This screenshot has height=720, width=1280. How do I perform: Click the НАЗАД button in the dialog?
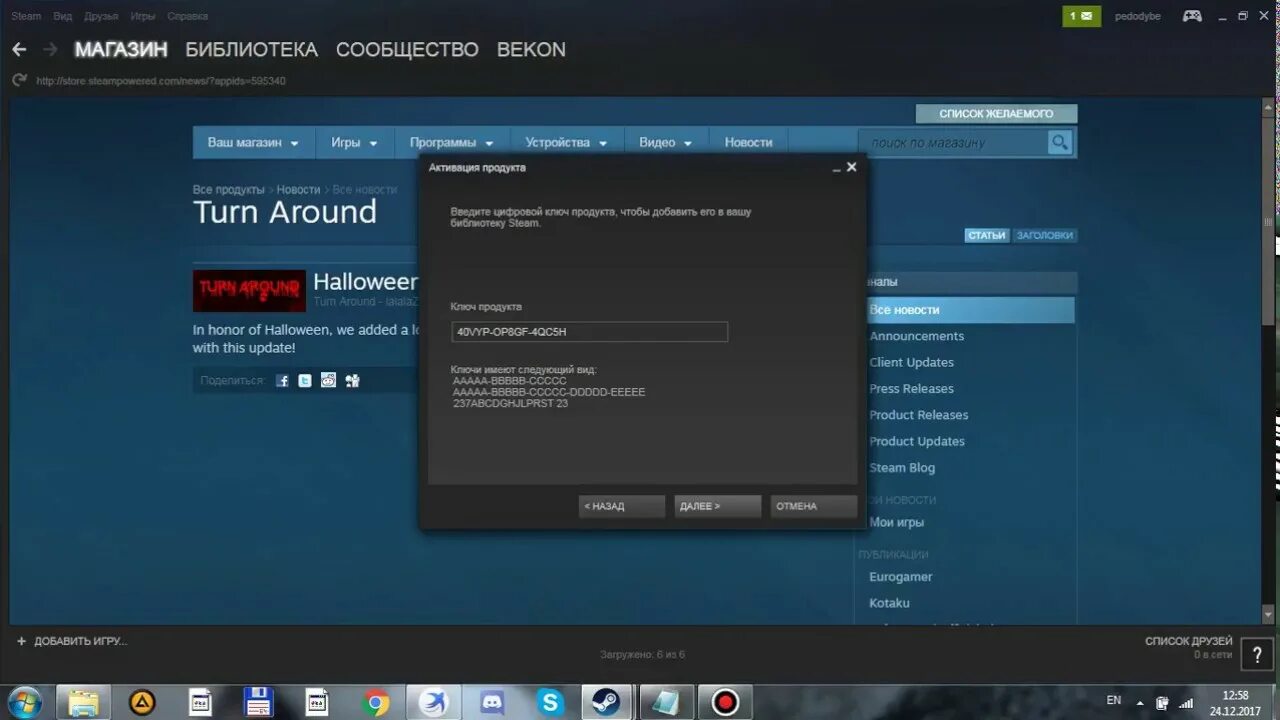pos(622,506)
